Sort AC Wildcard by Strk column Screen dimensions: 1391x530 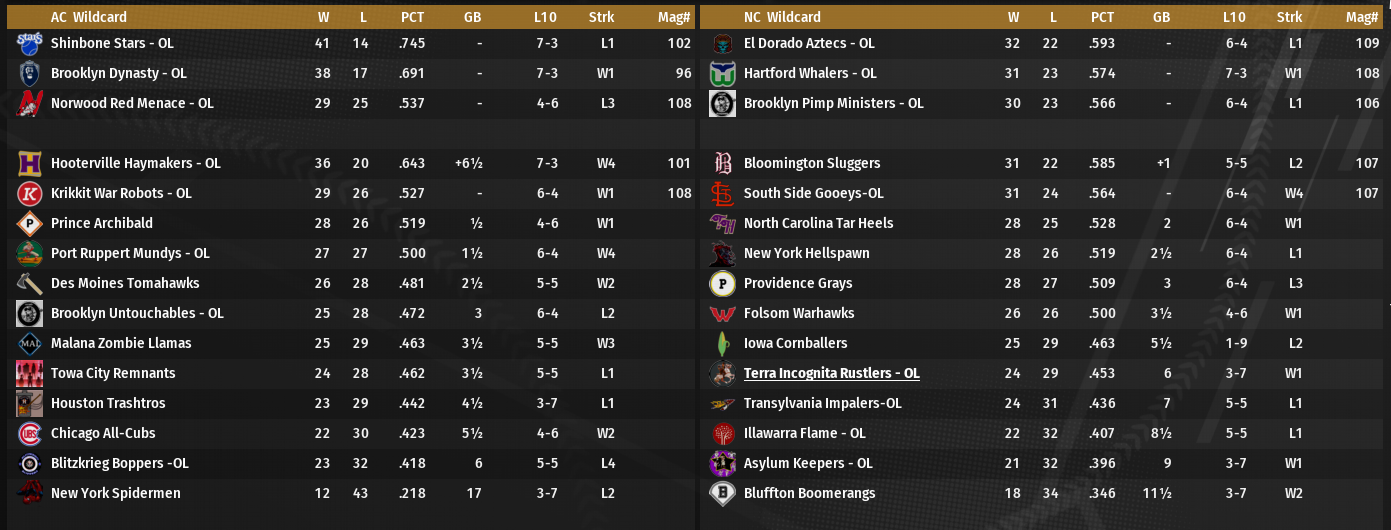601,17
